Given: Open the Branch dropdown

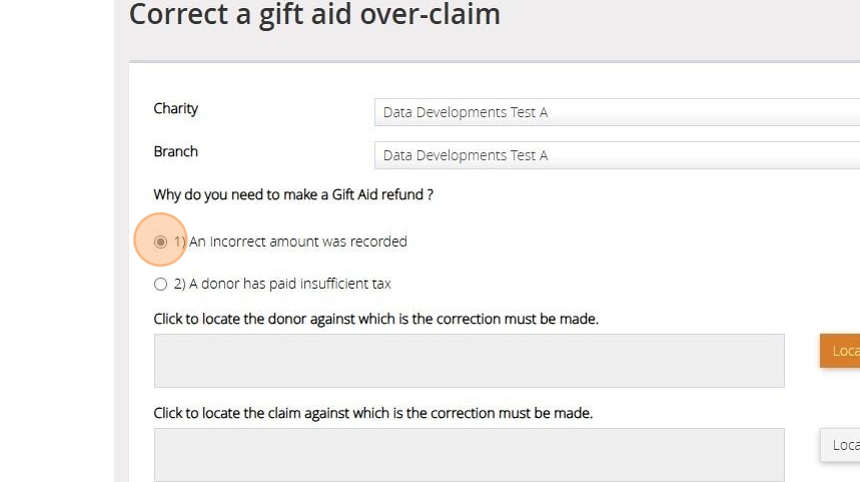Looking at the screenshot, I should [x=616, y=155].
